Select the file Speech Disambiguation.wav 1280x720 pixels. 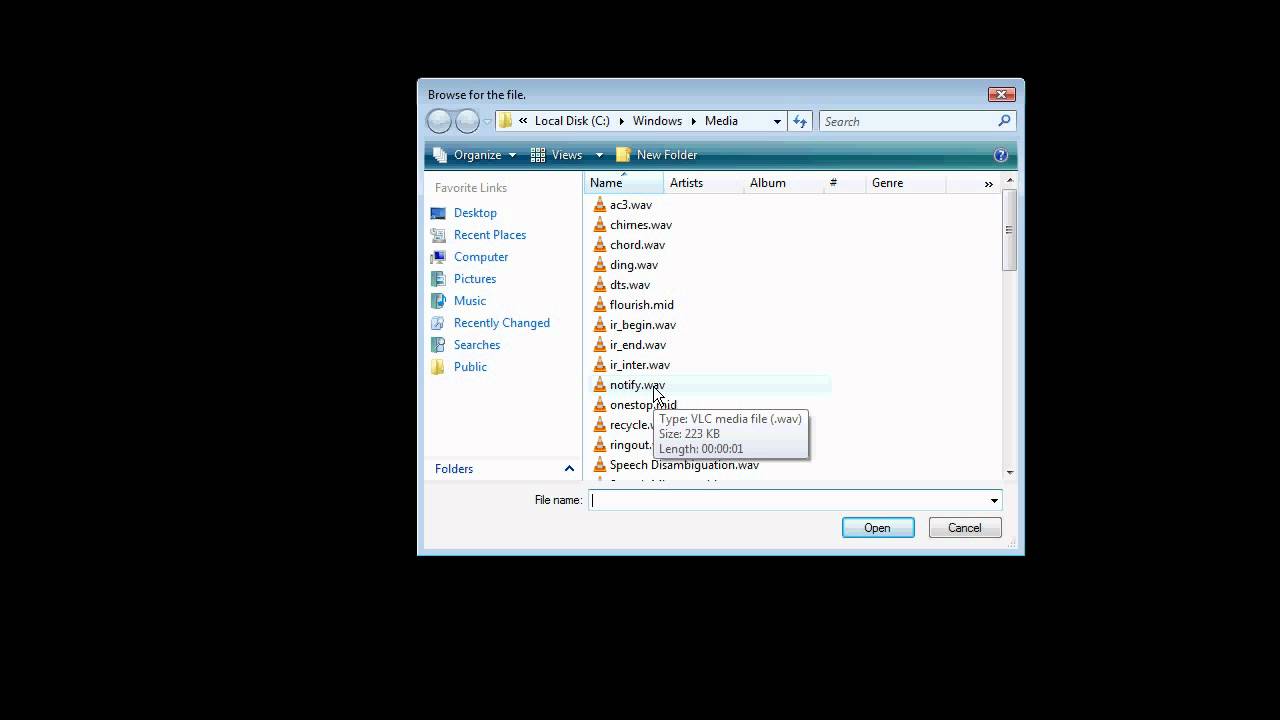(684, 465)
